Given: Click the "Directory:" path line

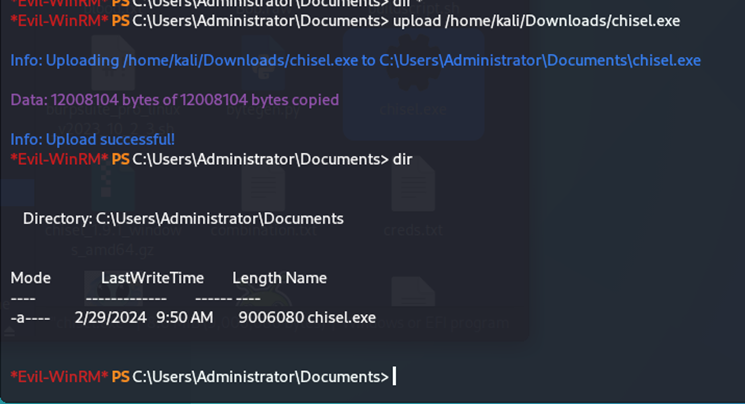Looking at the screenshot, I should [183, 218].
